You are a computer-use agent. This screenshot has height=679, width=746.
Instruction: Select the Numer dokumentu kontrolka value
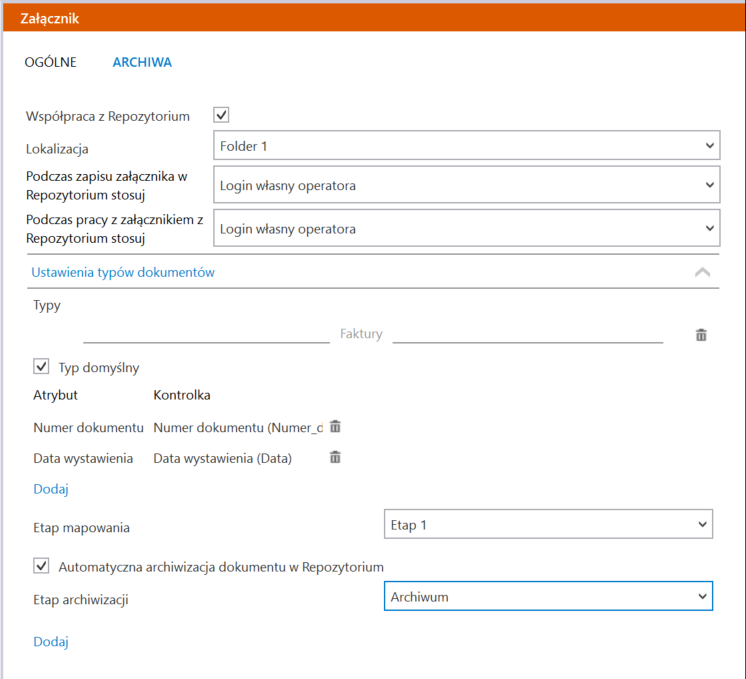238,428
